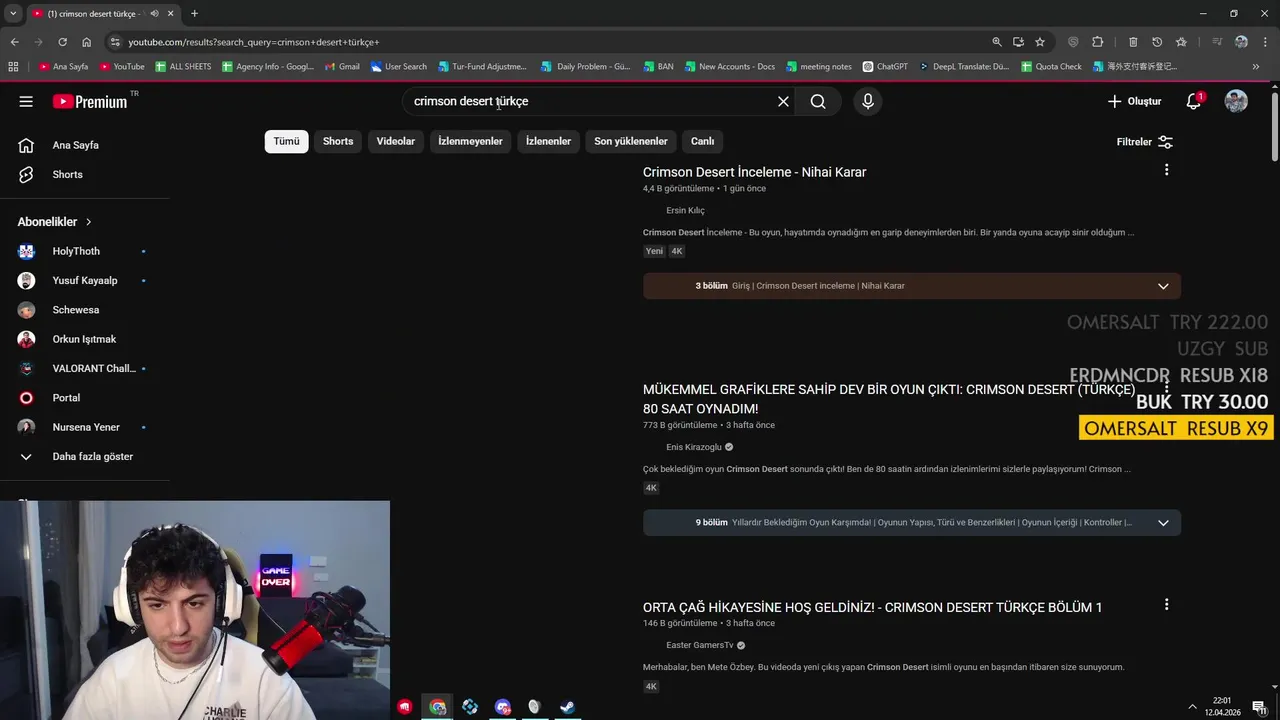Open the ALL SHEETS bookmark
Viewport: 1280px width, 720px height.
(x=183, y=67)
